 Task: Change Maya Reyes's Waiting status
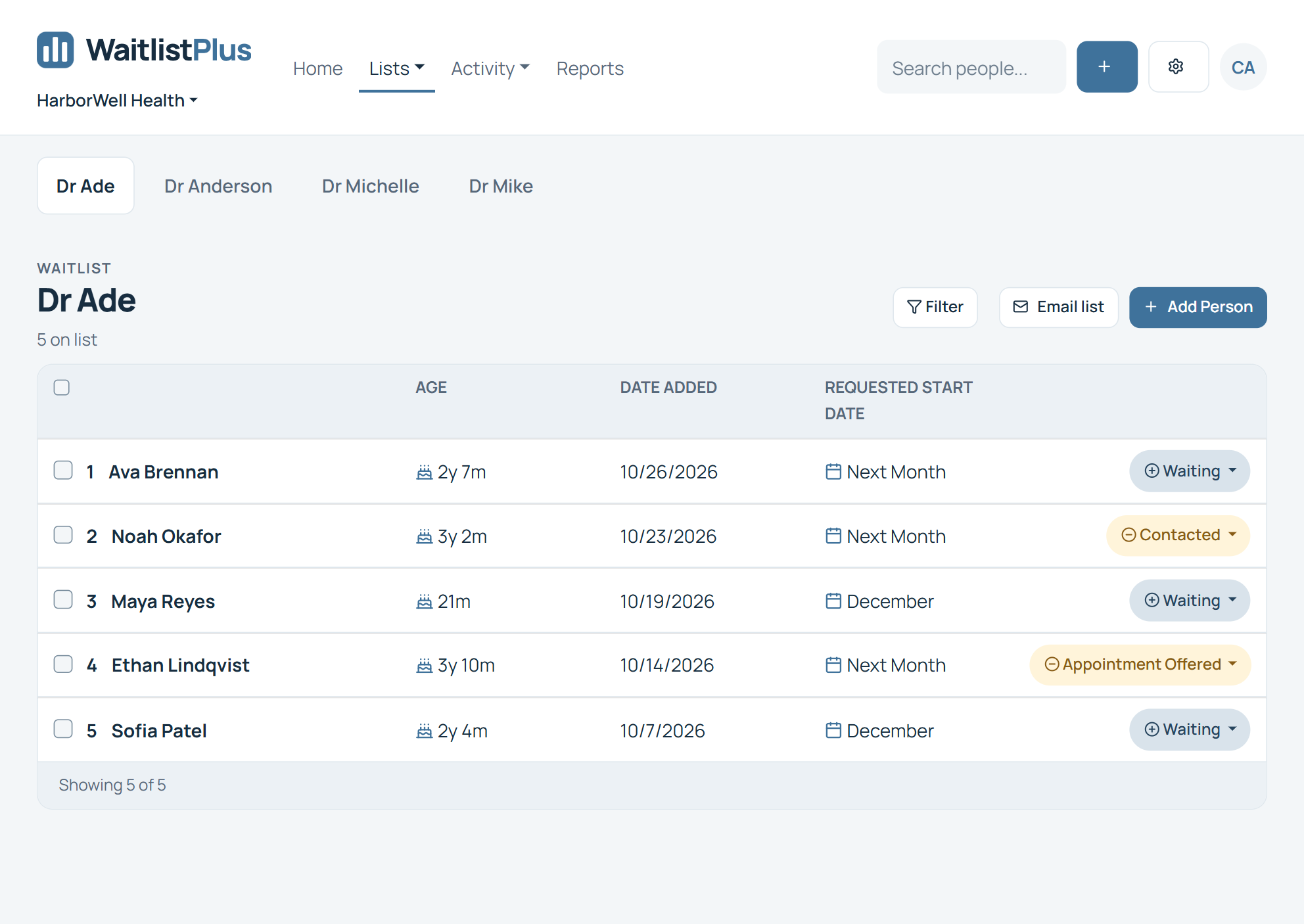tap(1190, 601)
